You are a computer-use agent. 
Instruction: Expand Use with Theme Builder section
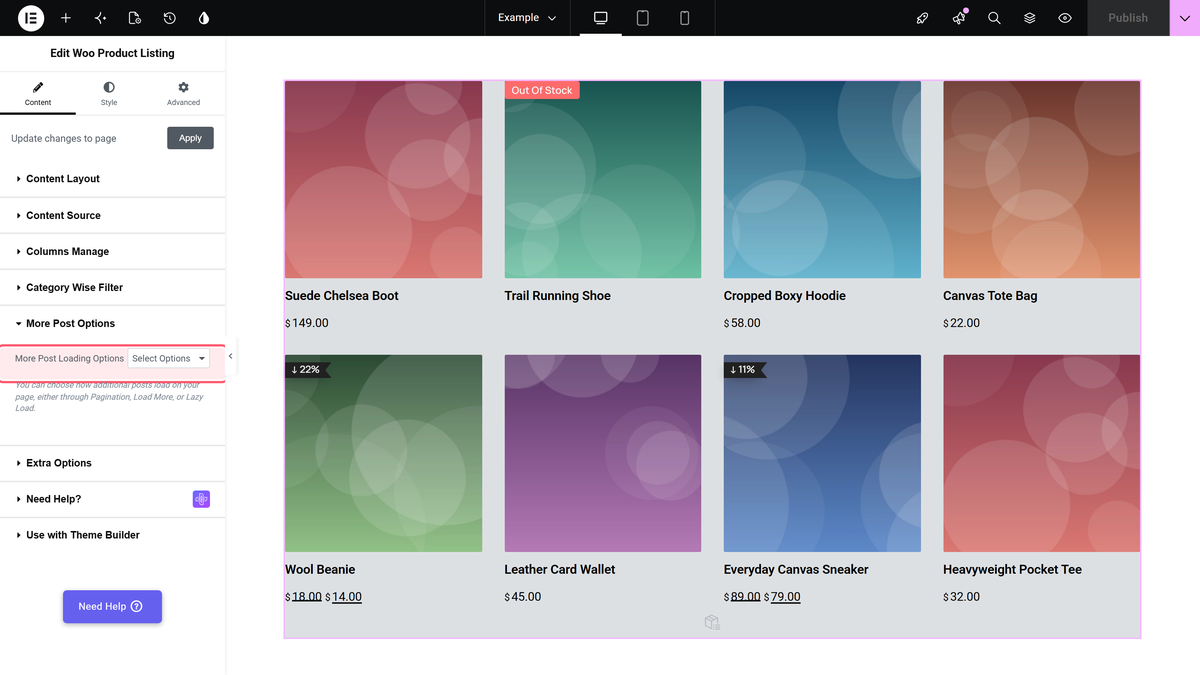[113, 535]
